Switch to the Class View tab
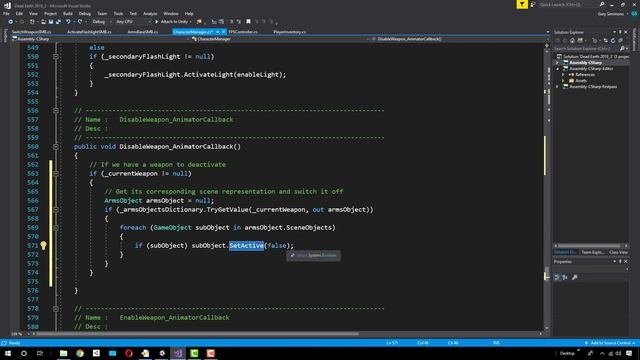 pos(618,252)
